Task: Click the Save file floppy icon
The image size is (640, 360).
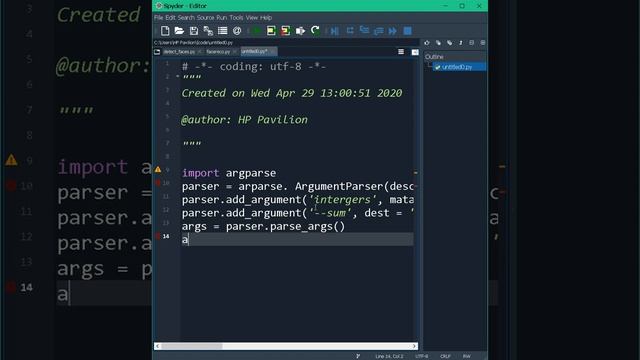Action: (194, 31)
